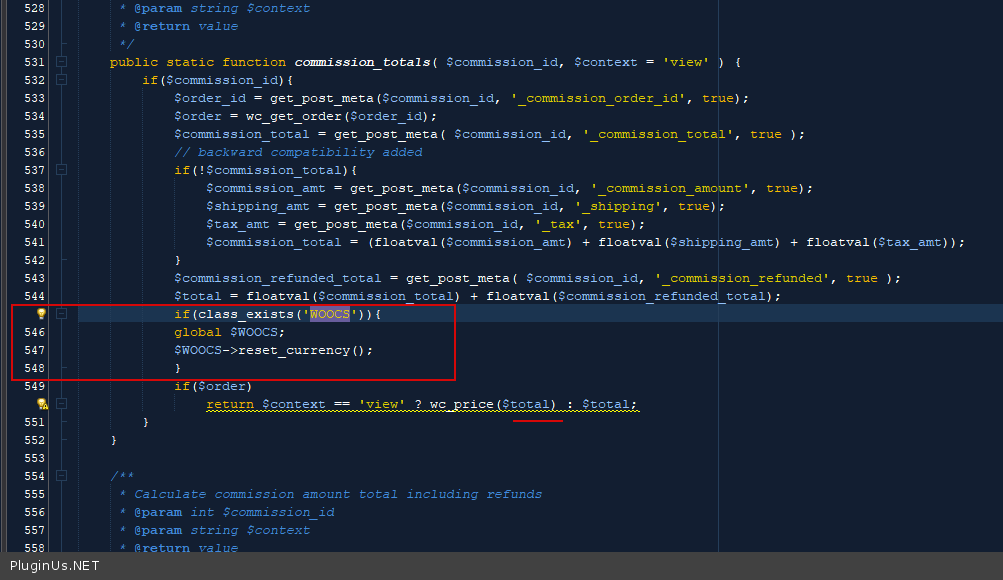
Task: Click line number 549 in the gutter
Action: tap(34, 386)
